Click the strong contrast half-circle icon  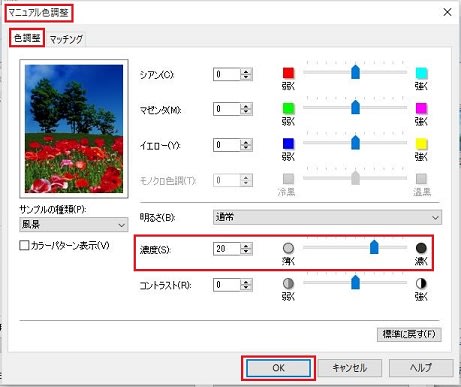(421, 284)
